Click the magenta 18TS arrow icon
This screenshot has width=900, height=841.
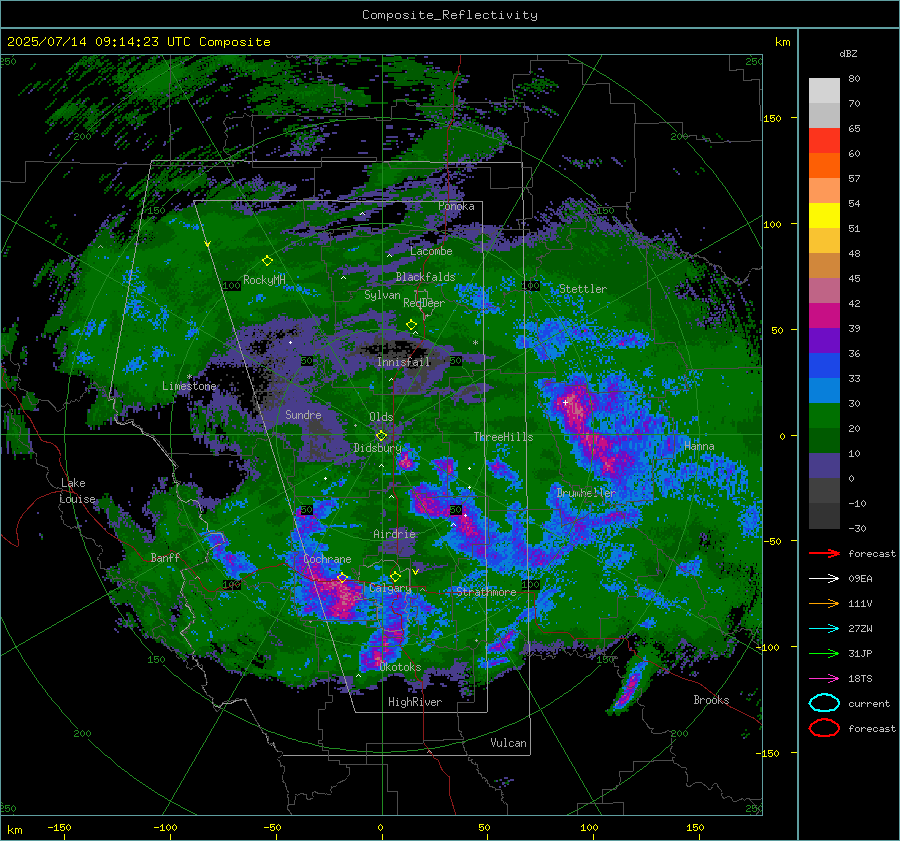click(x=824, y=679)
